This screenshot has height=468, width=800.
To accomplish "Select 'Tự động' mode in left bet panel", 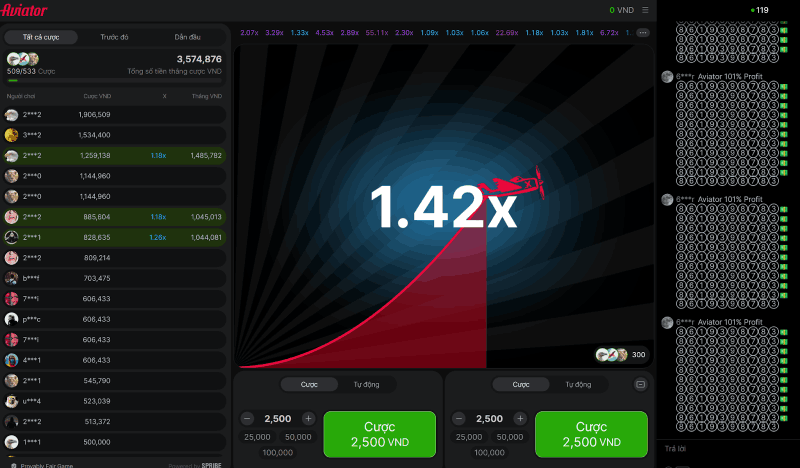I will click(366, 384).
